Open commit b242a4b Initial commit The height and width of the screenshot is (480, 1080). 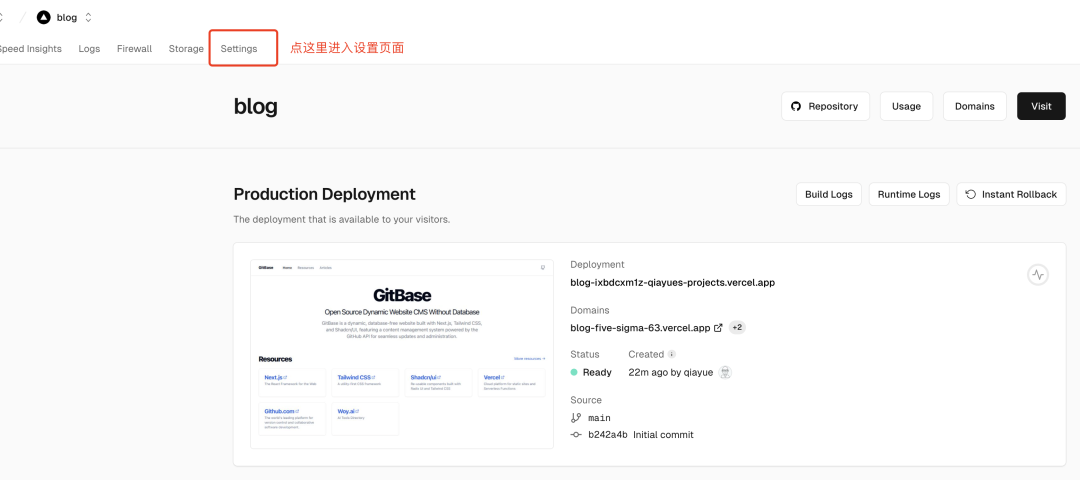641,435
